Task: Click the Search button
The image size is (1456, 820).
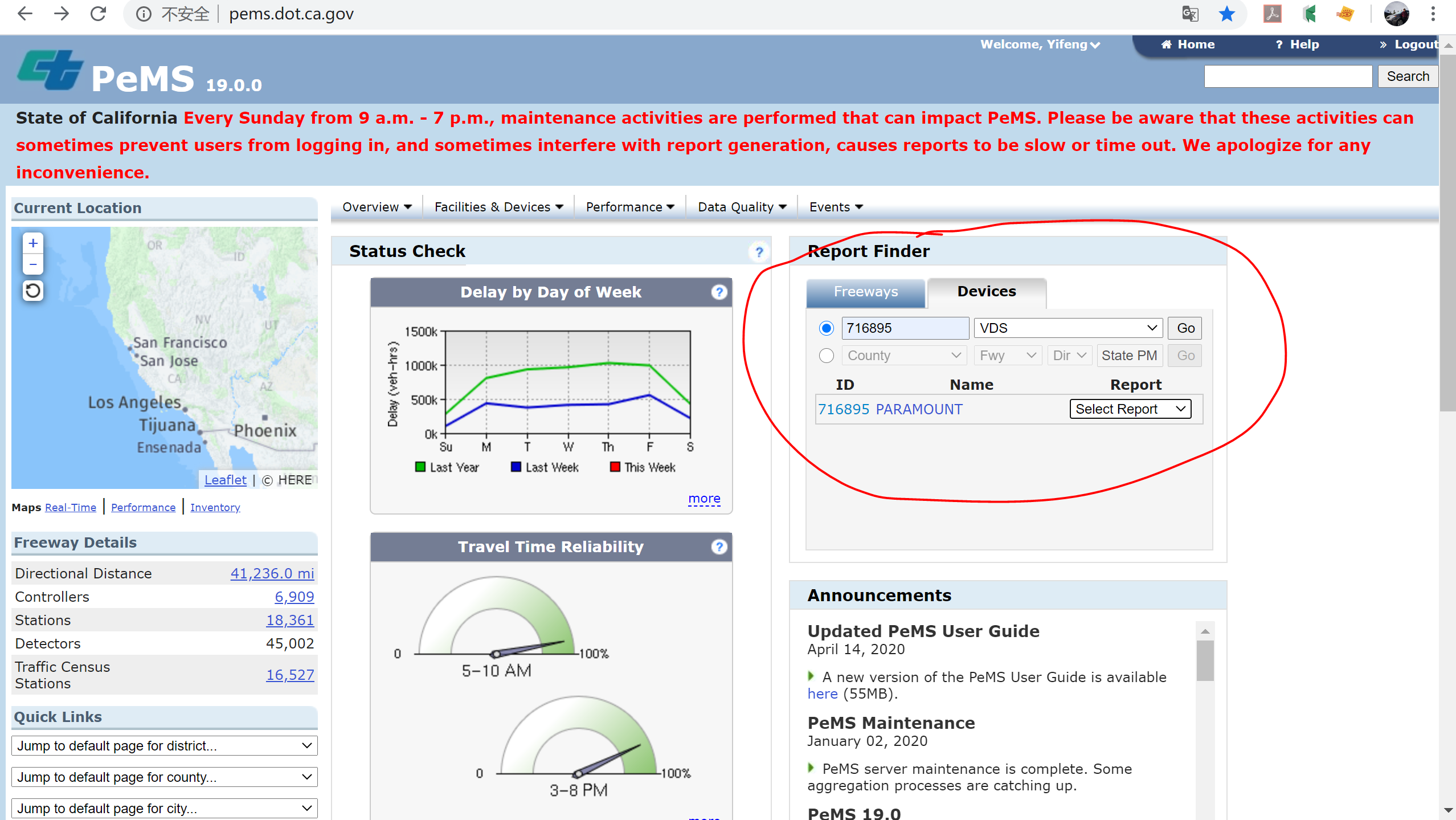Action: [1408, 76]
